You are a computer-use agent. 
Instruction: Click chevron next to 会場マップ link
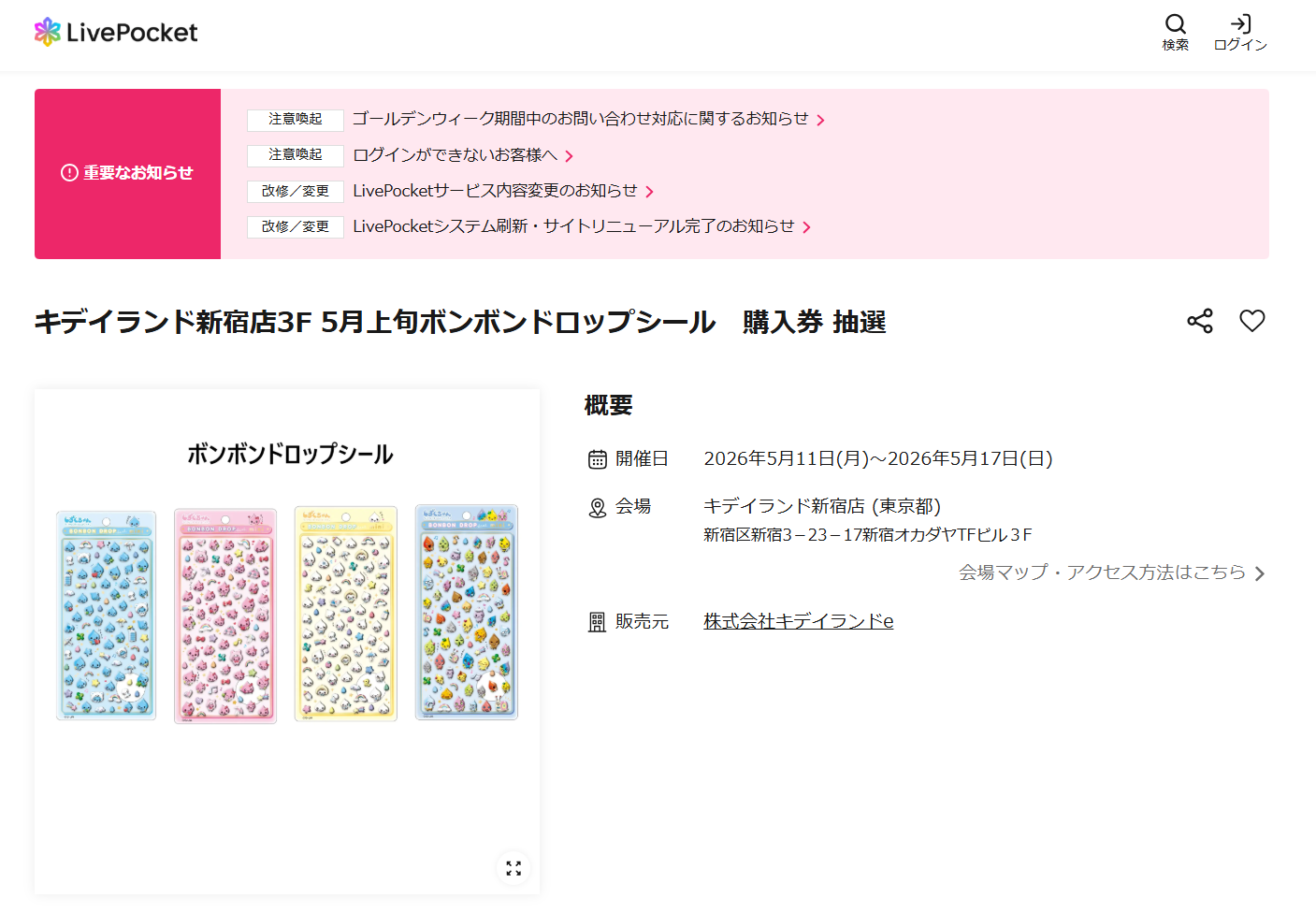1260,573
